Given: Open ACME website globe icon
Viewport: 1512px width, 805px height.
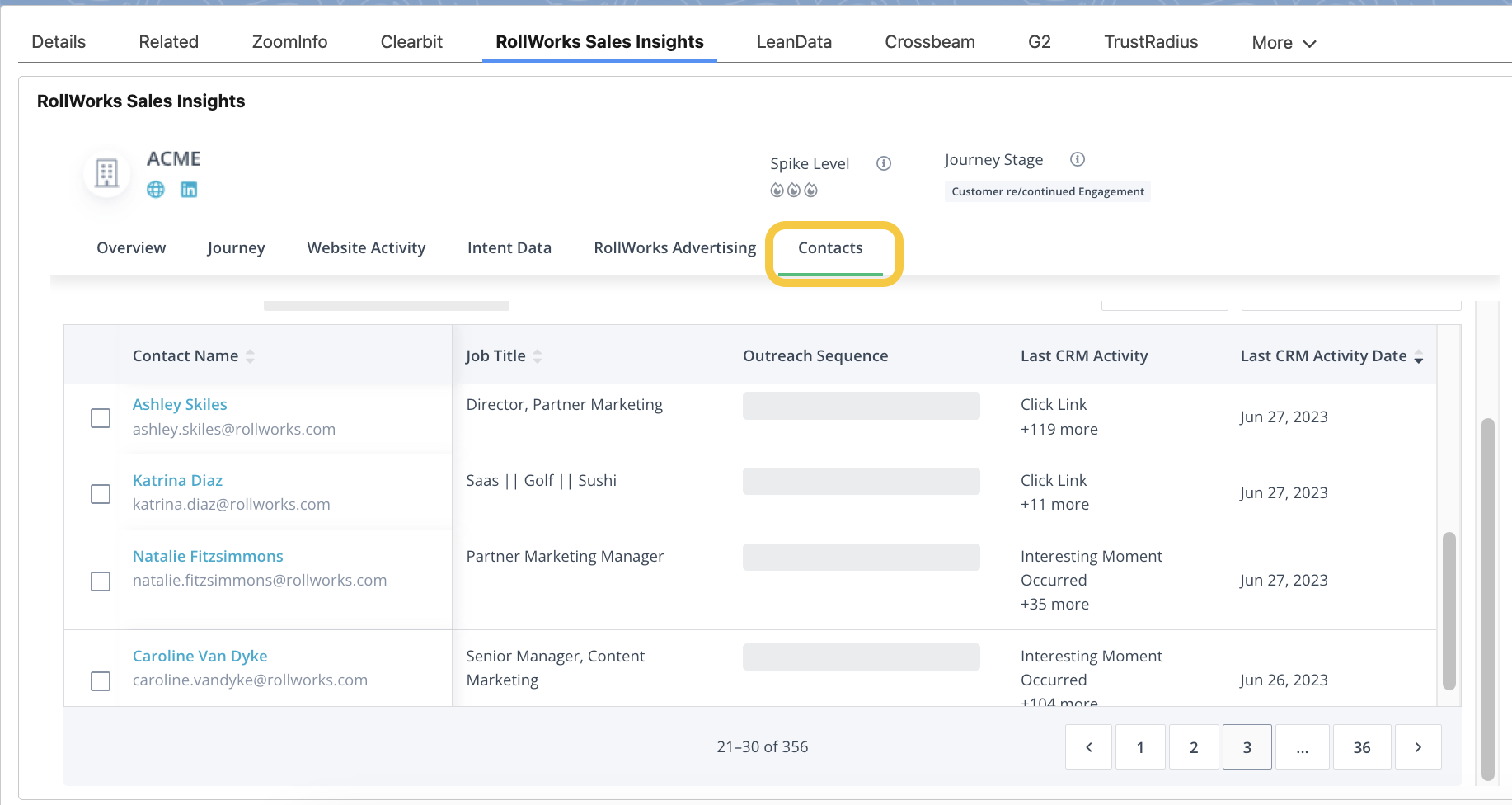Looking at the screenshot, I should pyautogui.click(x=155, y=190).
